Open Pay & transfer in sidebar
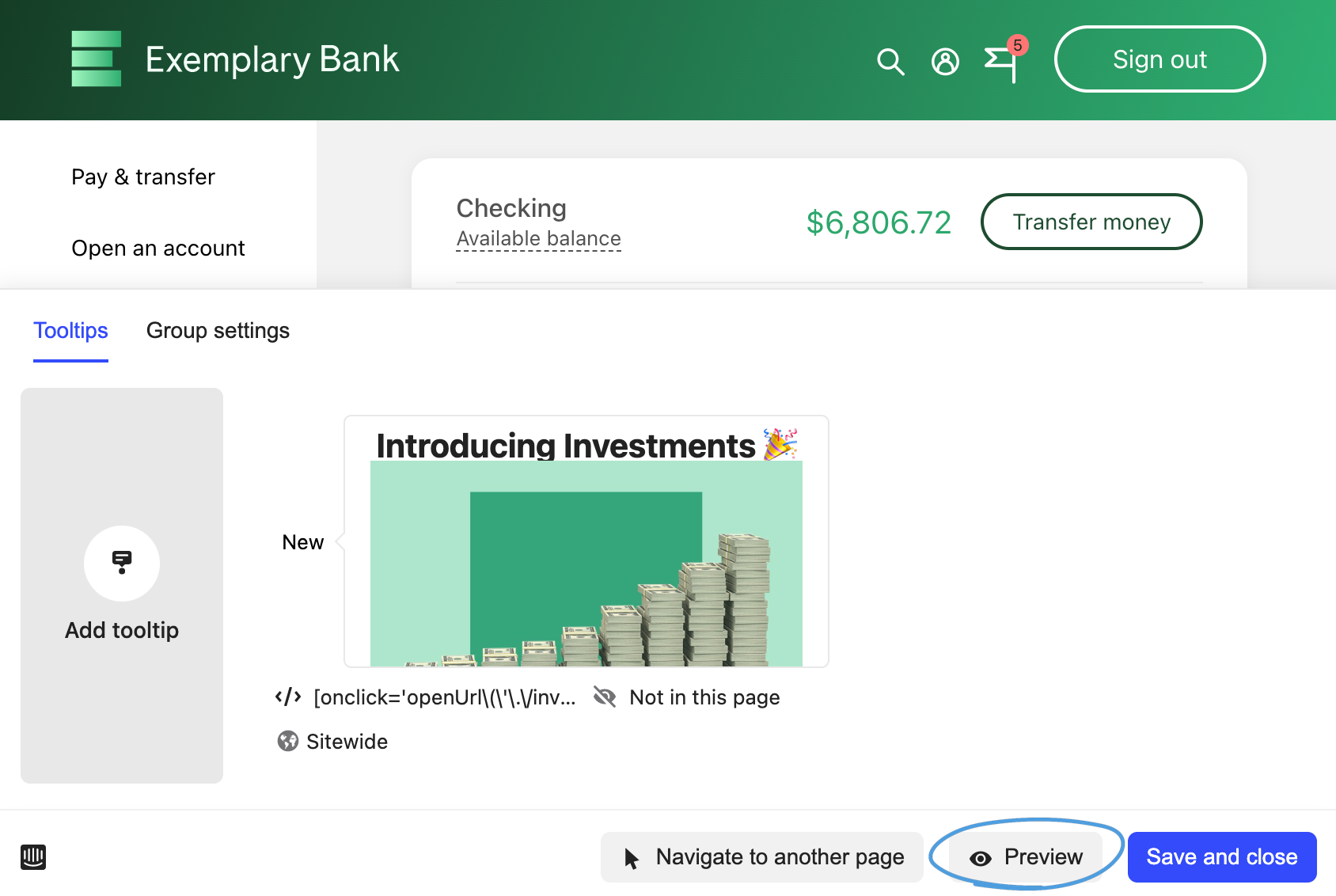This screenshot has height=896, width=1336. pos(143,177)
